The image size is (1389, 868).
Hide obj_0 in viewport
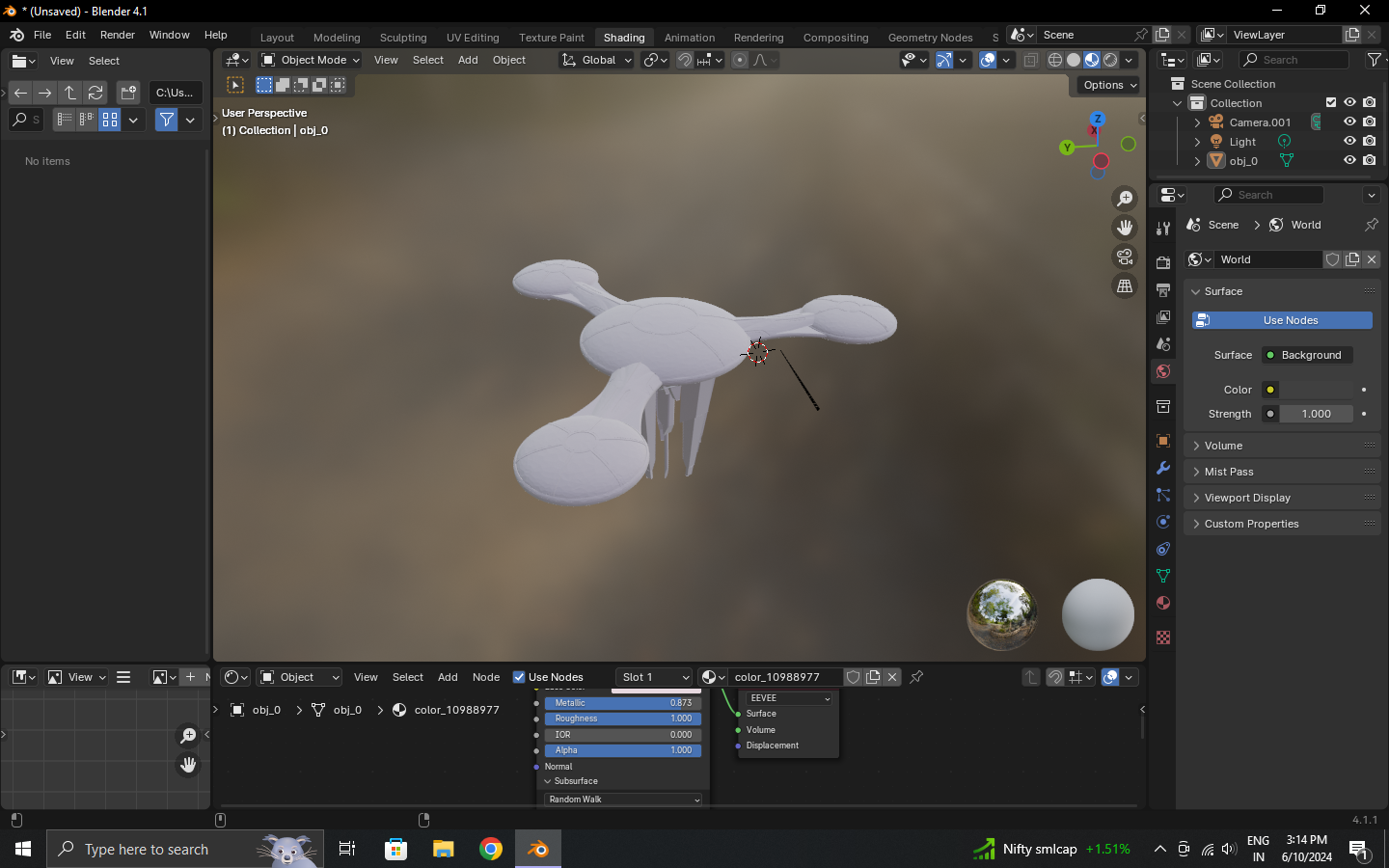click(1349, 160)
